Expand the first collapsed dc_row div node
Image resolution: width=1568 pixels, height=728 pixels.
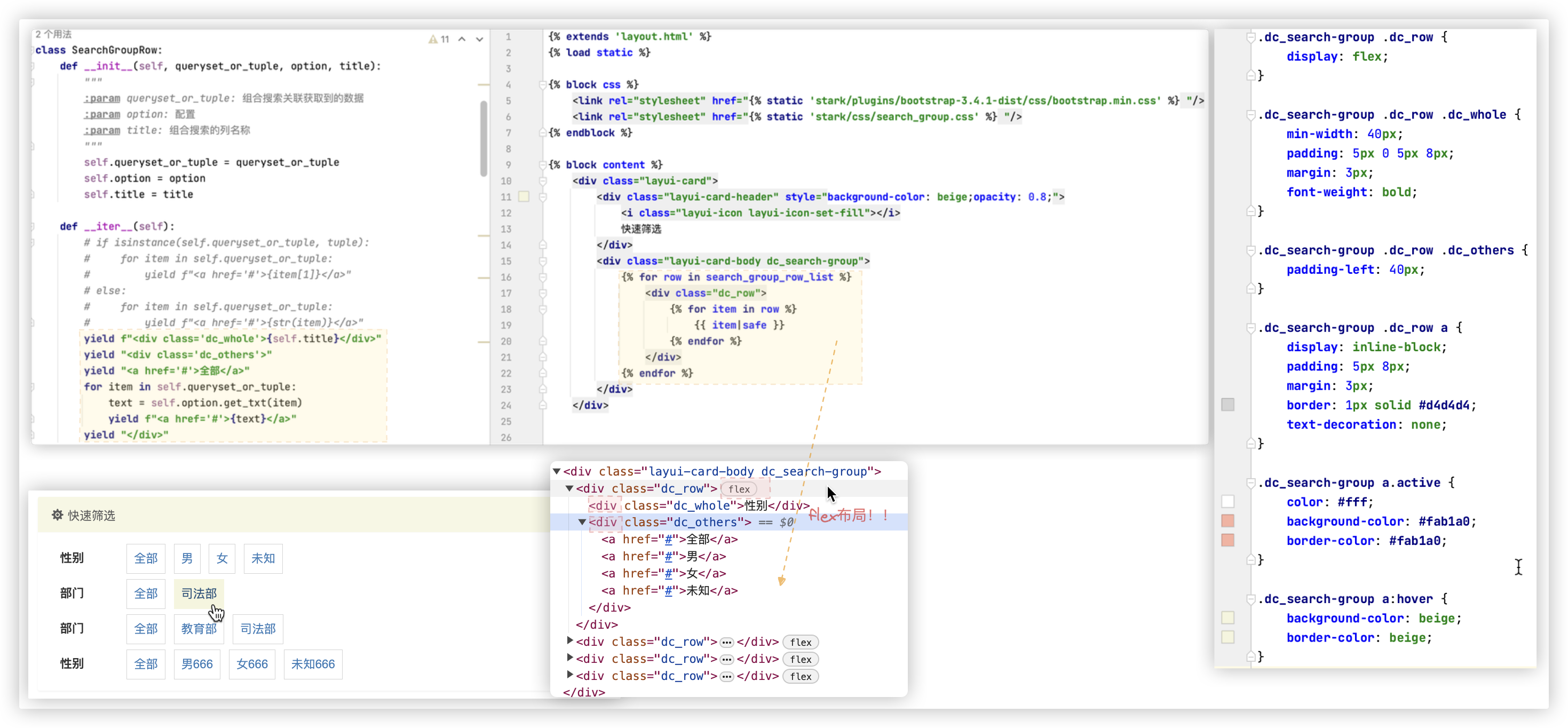tap(570, 641)
